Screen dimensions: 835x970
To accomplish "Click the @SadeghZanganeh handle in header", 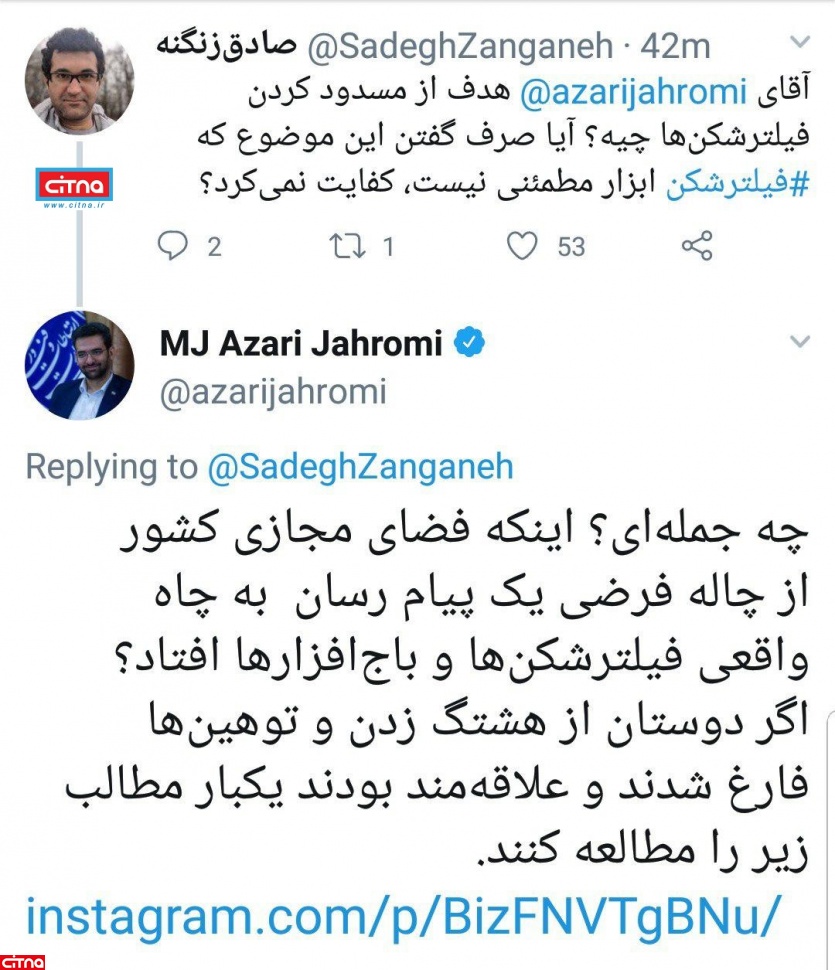I will pyautogui.click(x=460, y=47).
